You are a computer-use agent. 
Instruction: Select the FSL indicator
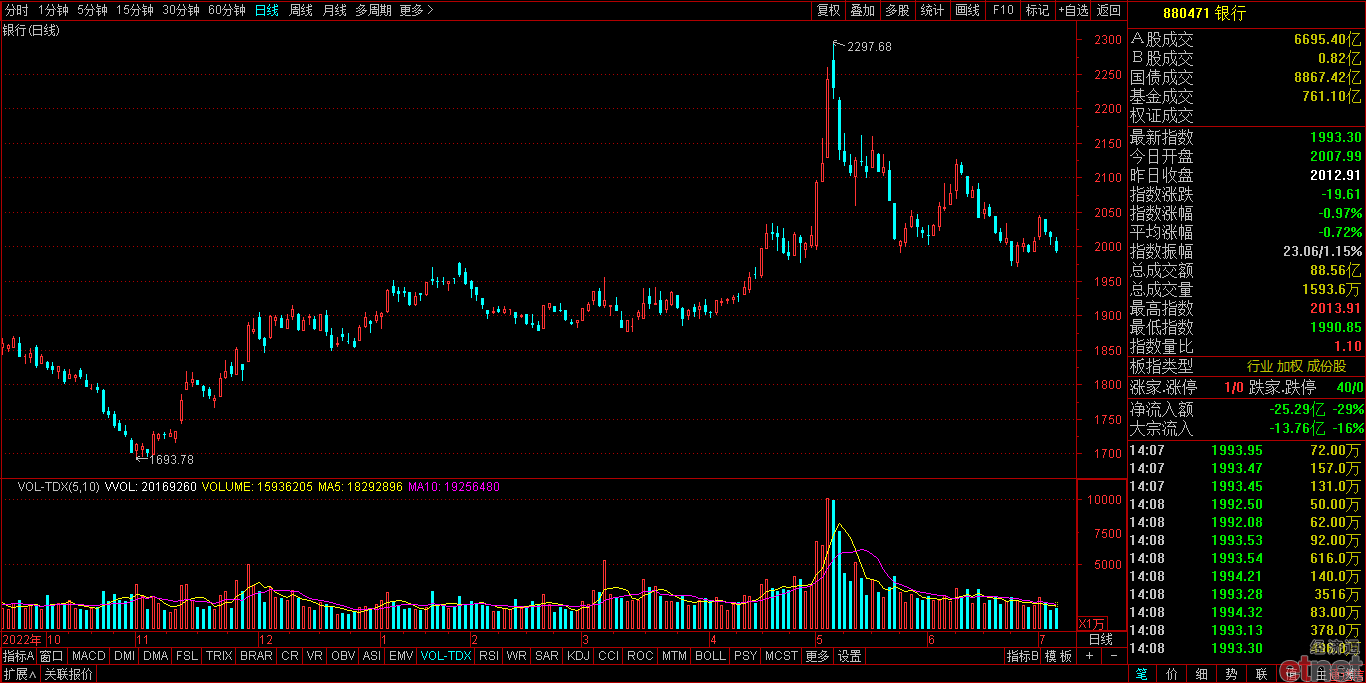[x=187, y=656]
